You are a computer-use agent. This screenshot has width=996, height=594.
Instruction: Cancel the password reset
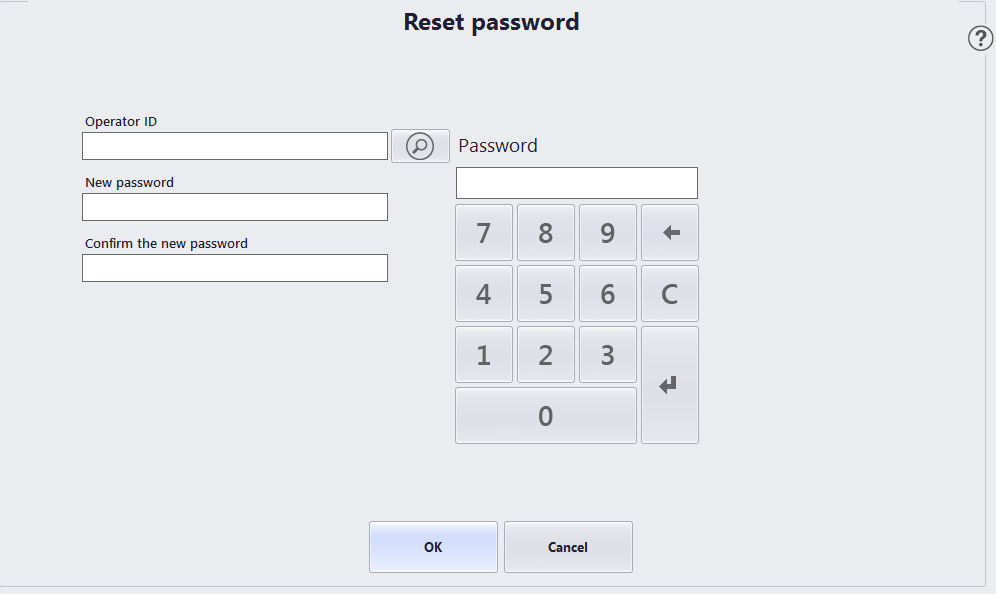tap(568, 547)
